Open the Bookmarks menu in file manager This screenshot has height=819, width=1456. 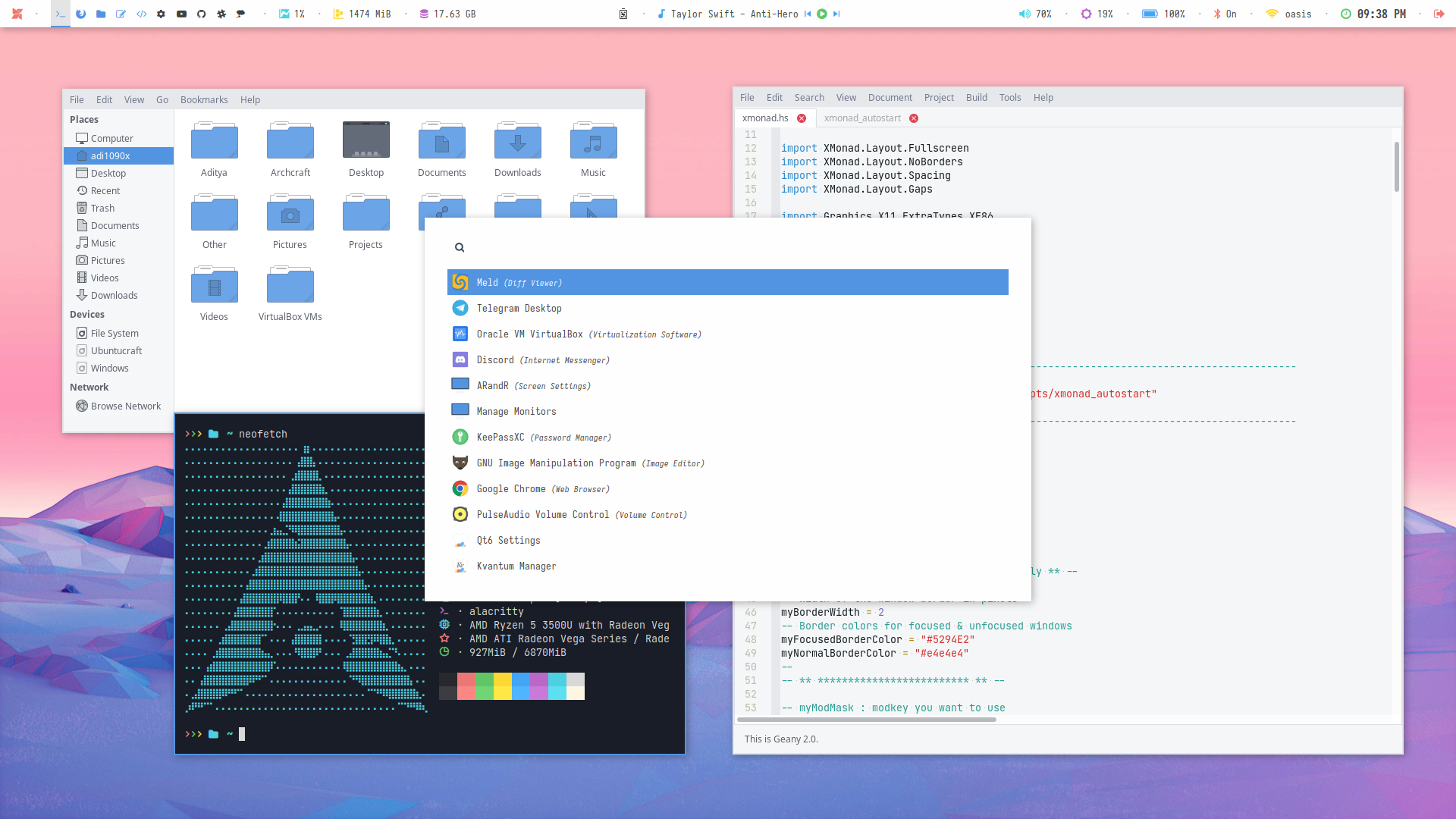(204, 100)
